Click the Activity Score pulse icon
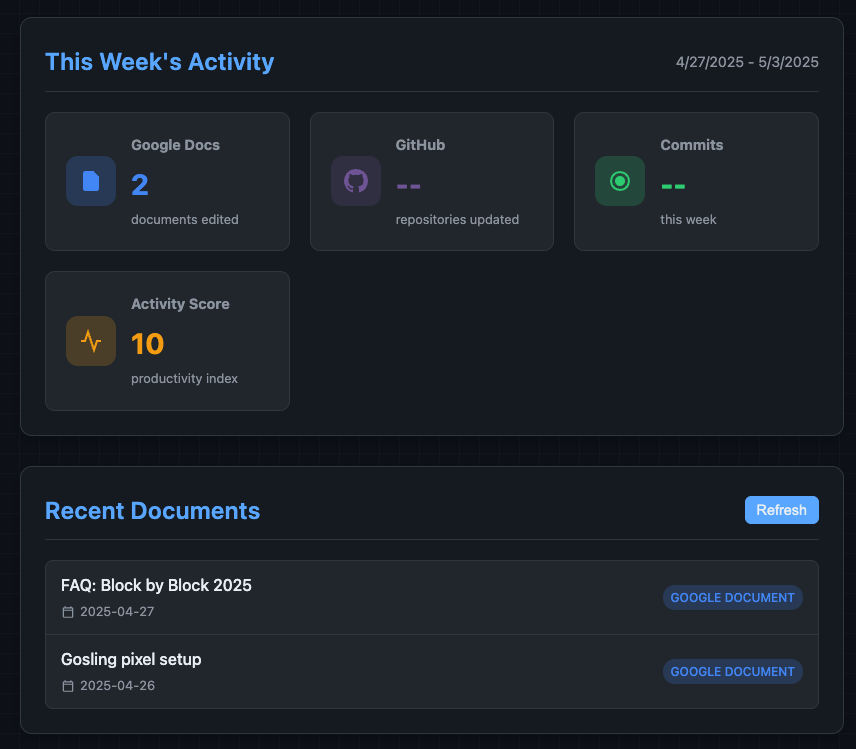 91,341
